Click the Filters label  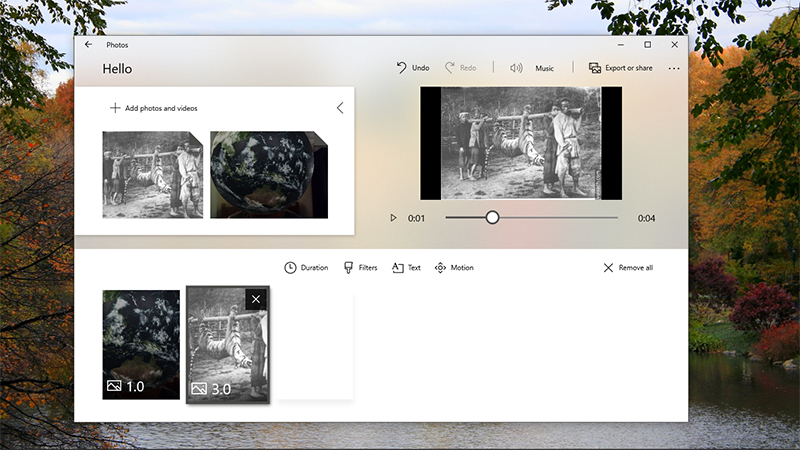click(x=368, y=268)
